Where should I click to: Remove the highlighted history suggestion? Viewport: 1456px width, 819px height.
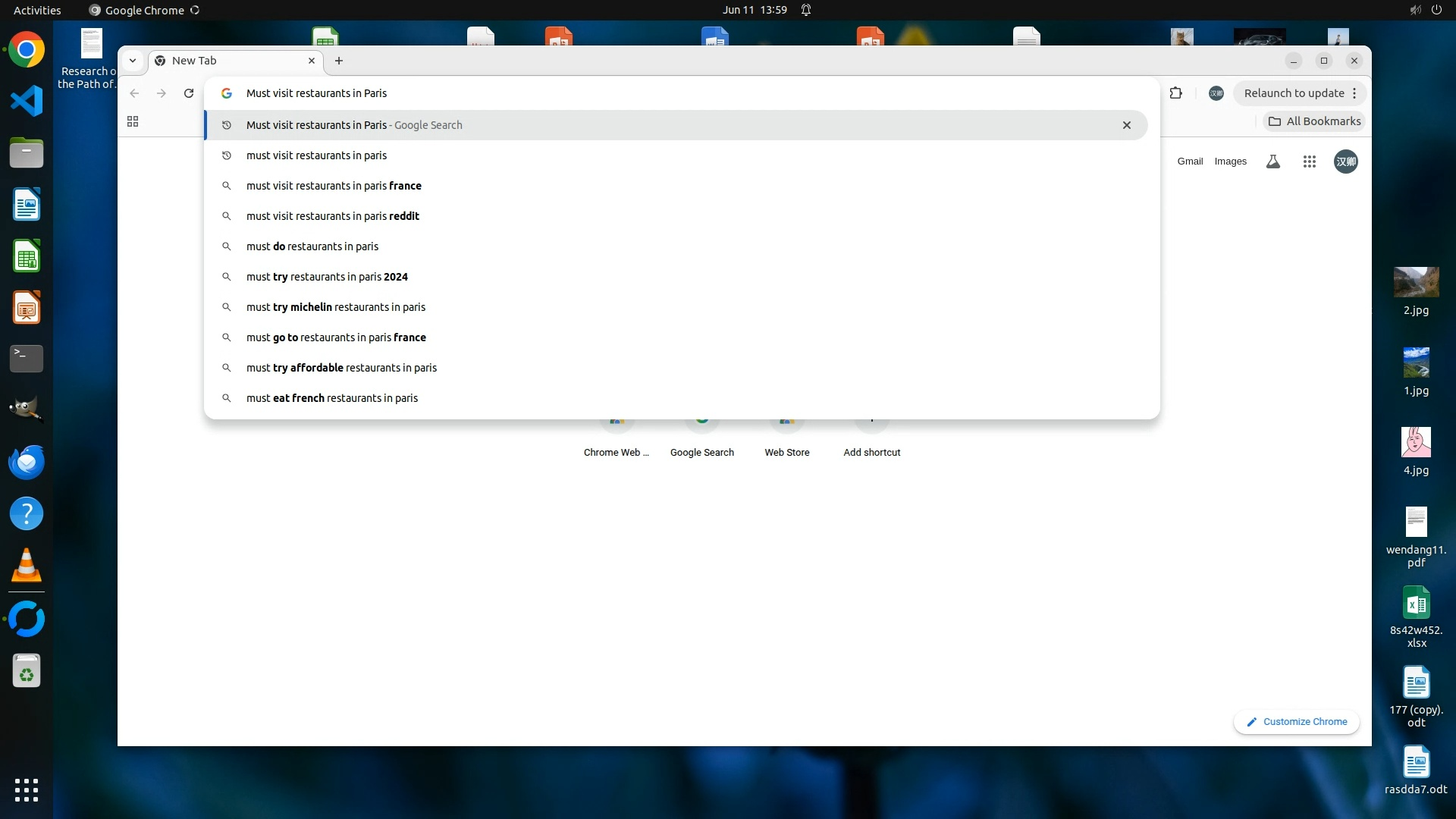(1126, 125)
